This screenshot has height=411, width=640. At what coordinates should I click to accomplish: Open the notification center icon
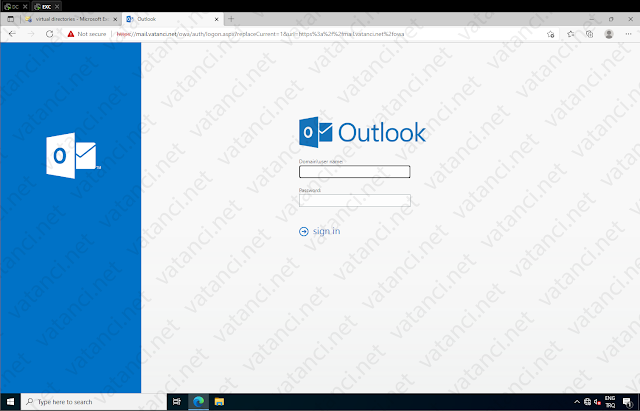pos(628,402)
